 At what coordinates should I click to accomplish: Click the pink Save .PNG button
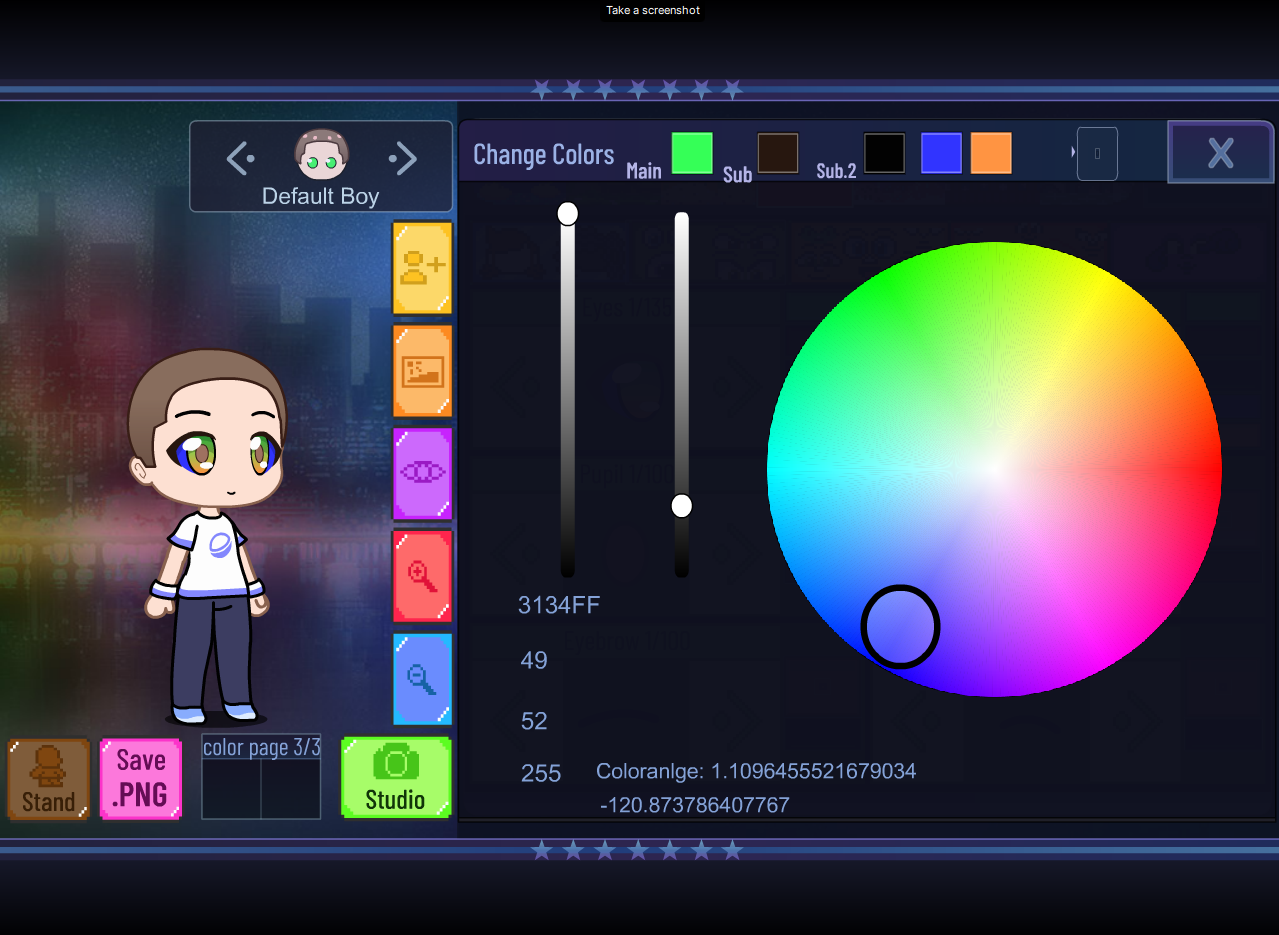click(x=140, y=779)
